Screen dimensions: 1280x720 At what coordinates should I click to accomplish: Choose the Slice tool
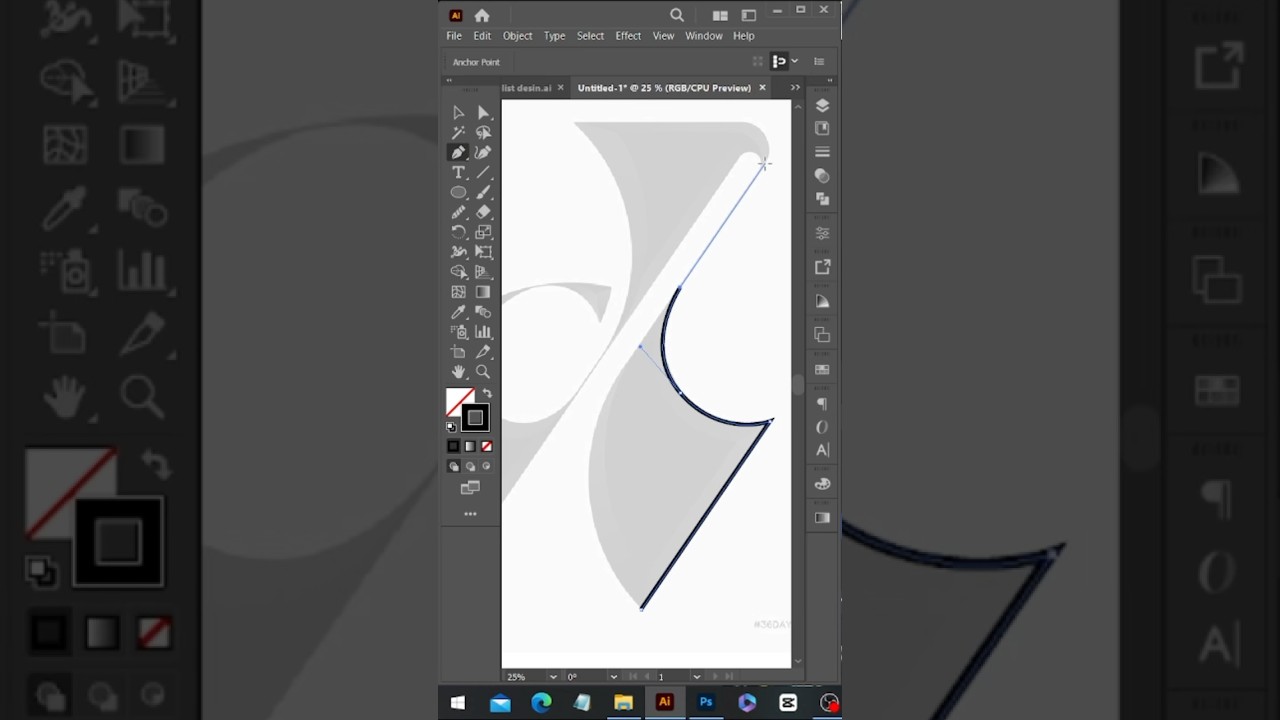483,352
